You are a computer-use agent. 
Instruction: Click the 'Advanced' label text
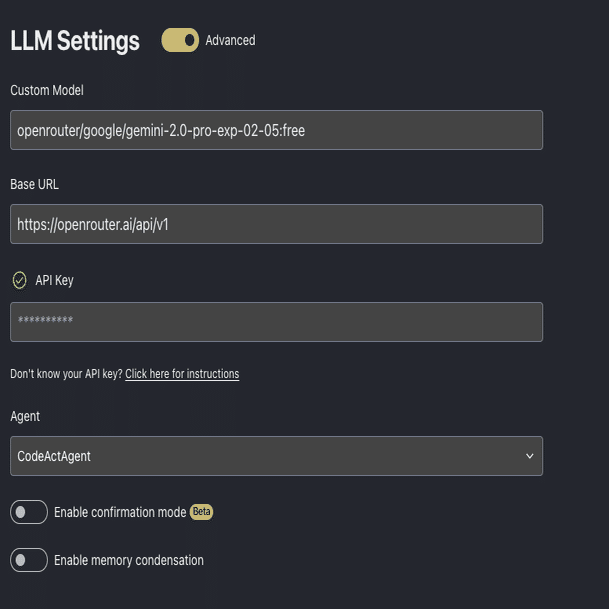(230, 40)
